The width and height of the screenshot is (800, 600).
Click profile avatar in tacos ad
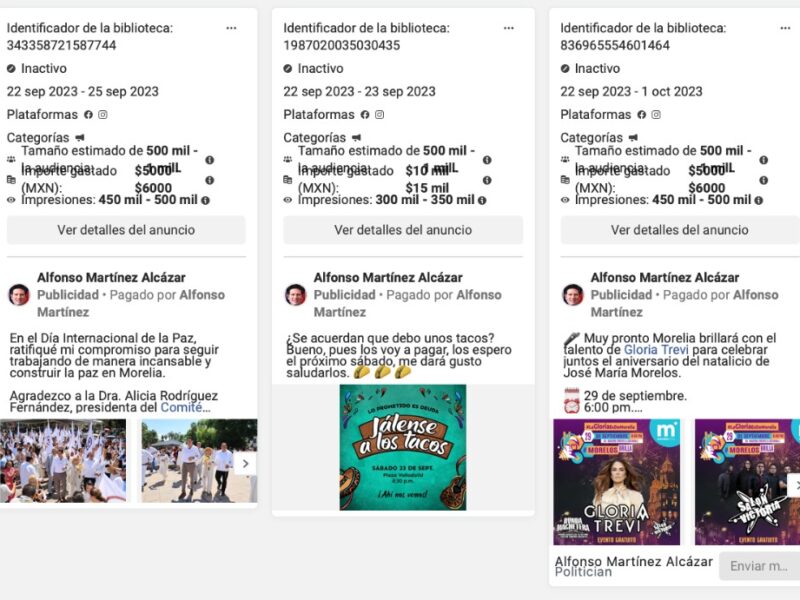295,295
